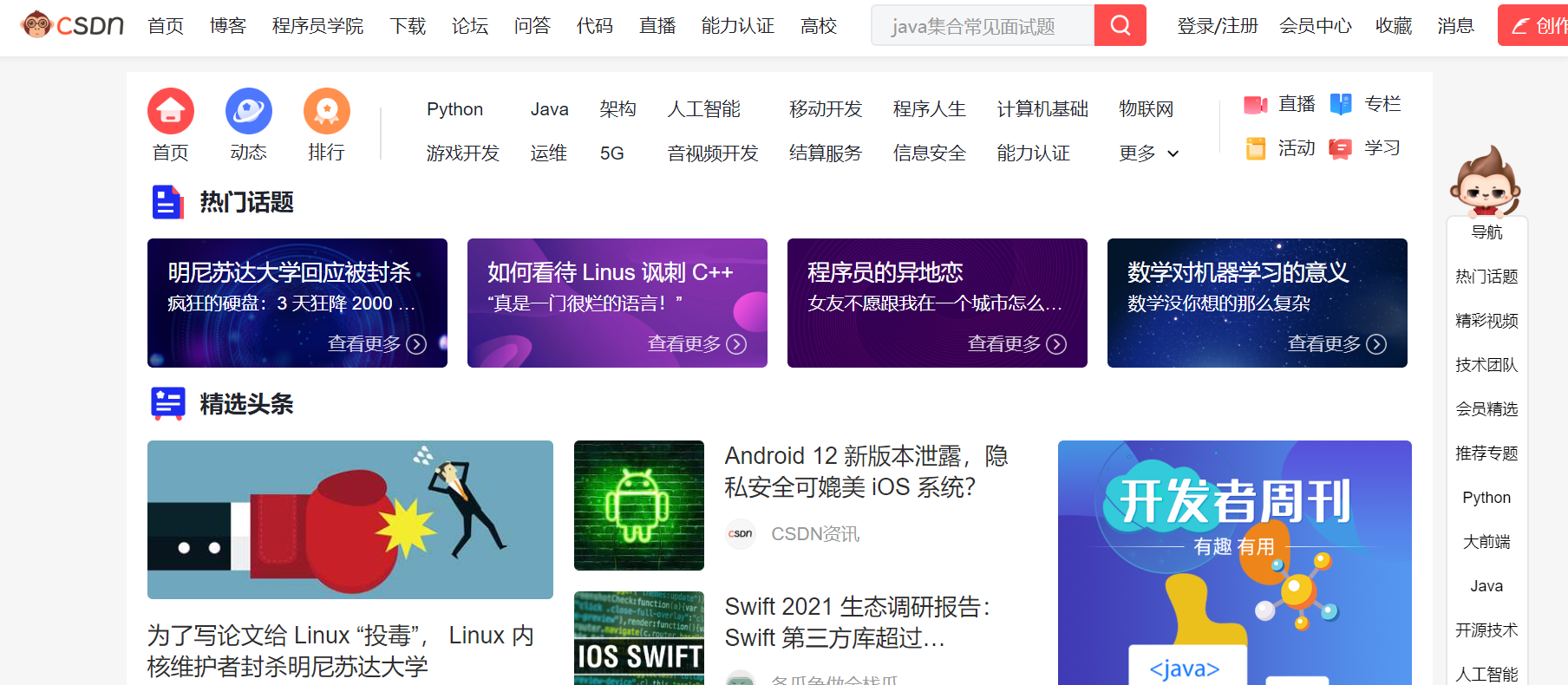Jump to 大前端 in side navigation
Viewport: 1568px width, 685px height.
coord(1486,542)
